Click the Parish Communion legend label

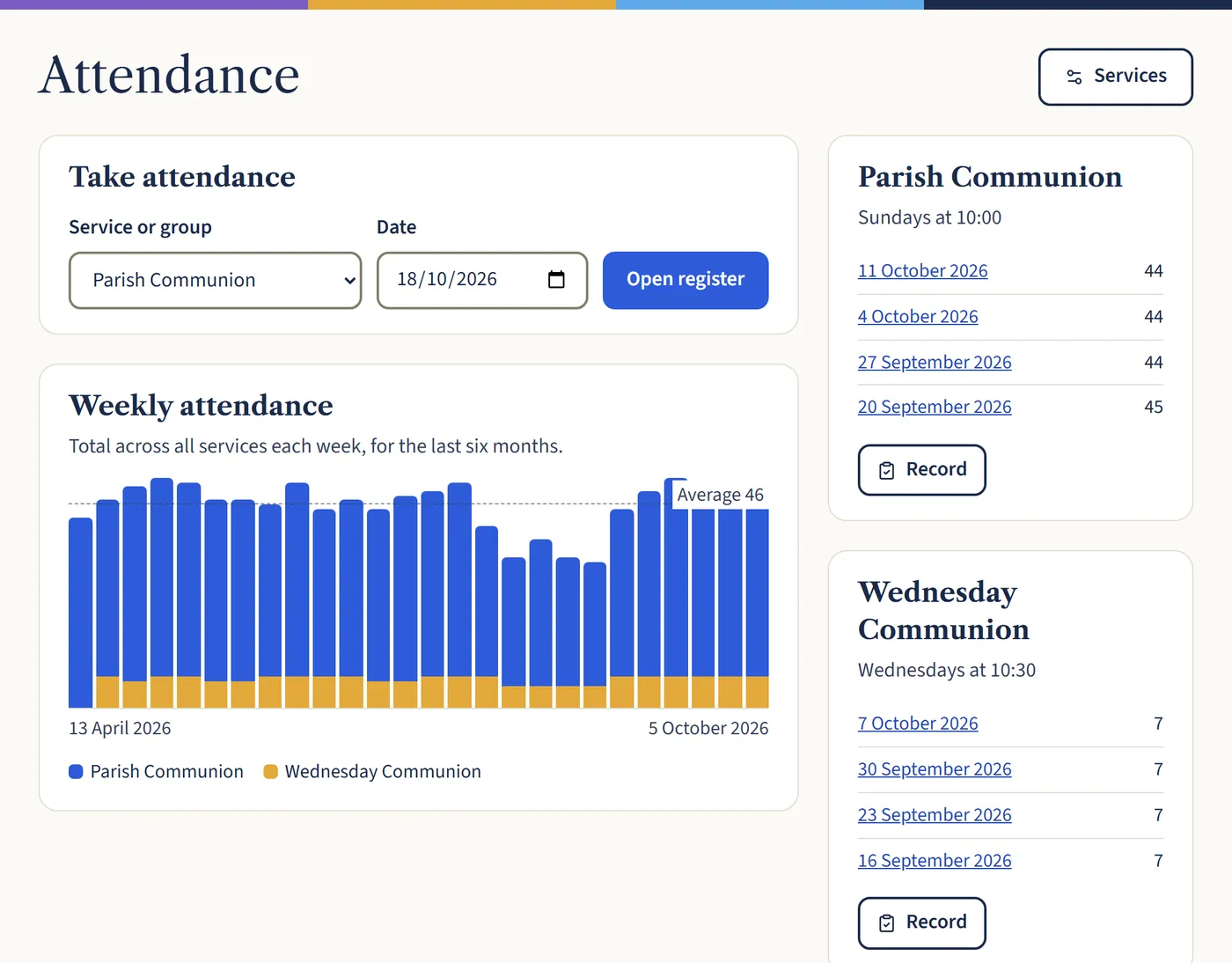click(167, 772)
